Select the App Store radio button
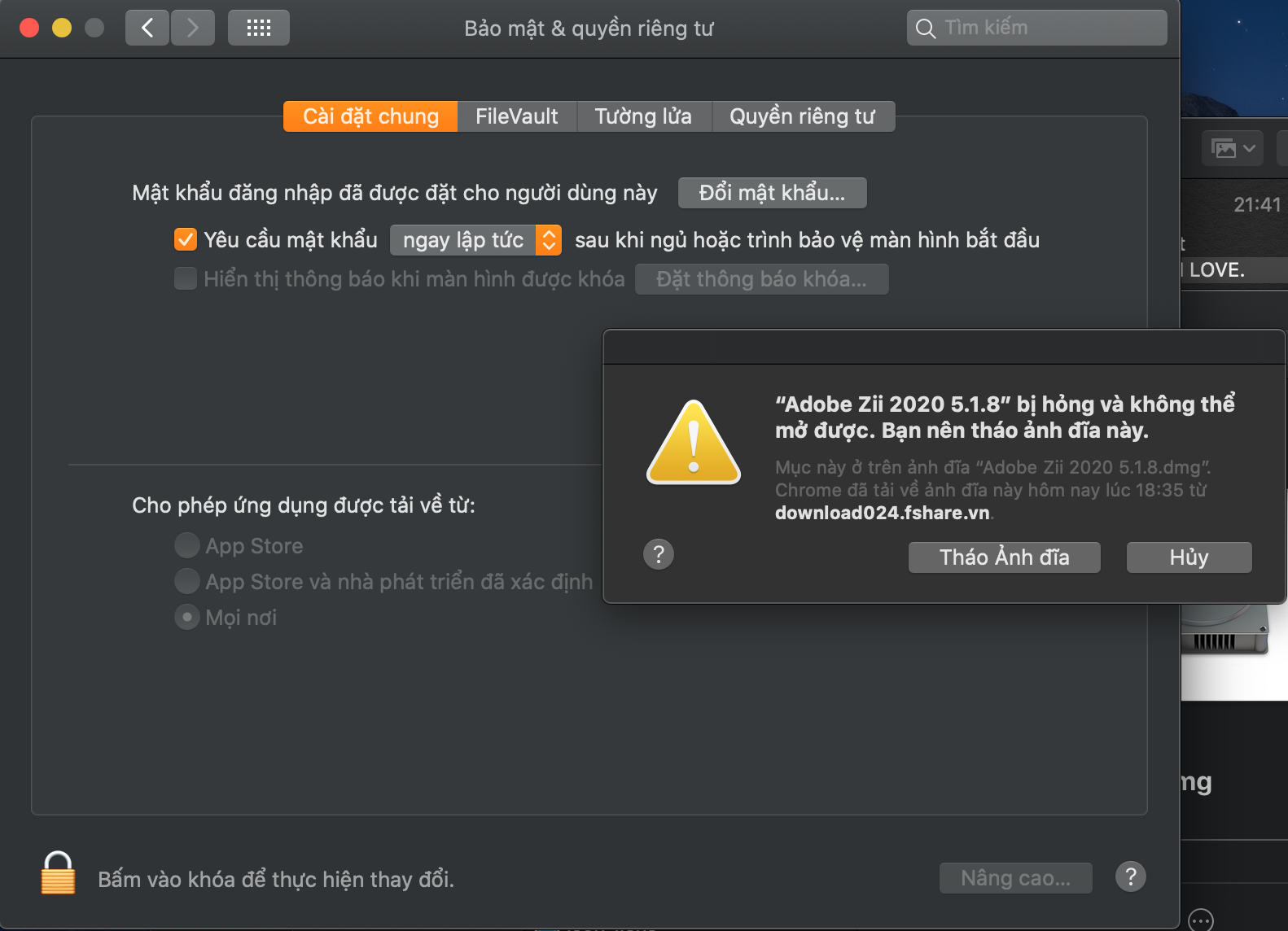This screenshot has height=931, width=1288. 187,545
